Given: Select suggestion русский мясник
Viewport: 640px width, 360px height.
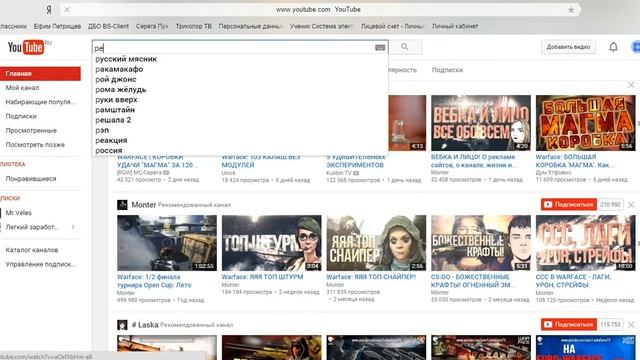Looking at the screenshot, I should pos(126,59).
